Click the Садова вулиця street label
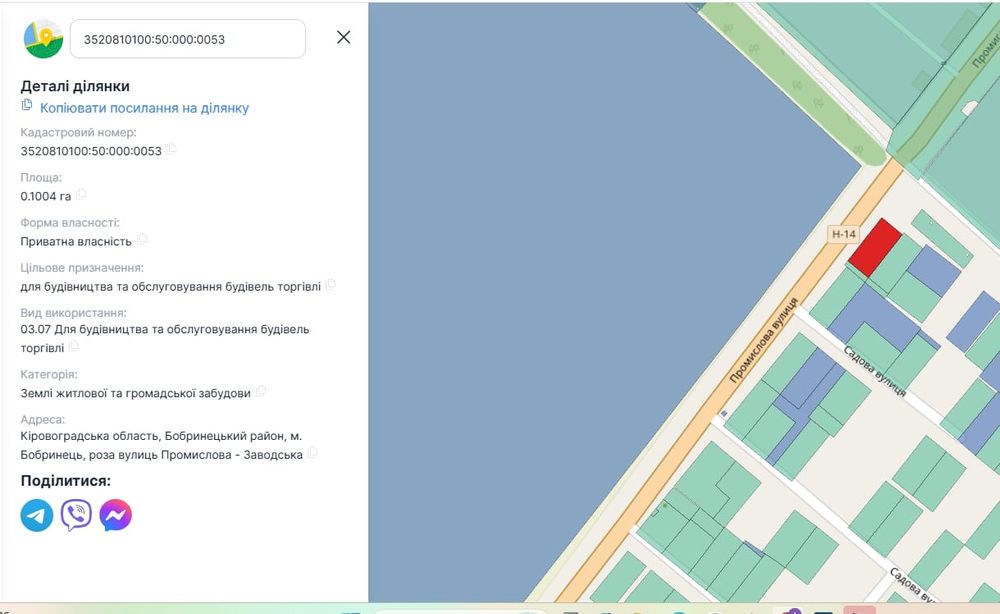The height and width of the screenshot is (614, 1000). [x=874, y=370]
